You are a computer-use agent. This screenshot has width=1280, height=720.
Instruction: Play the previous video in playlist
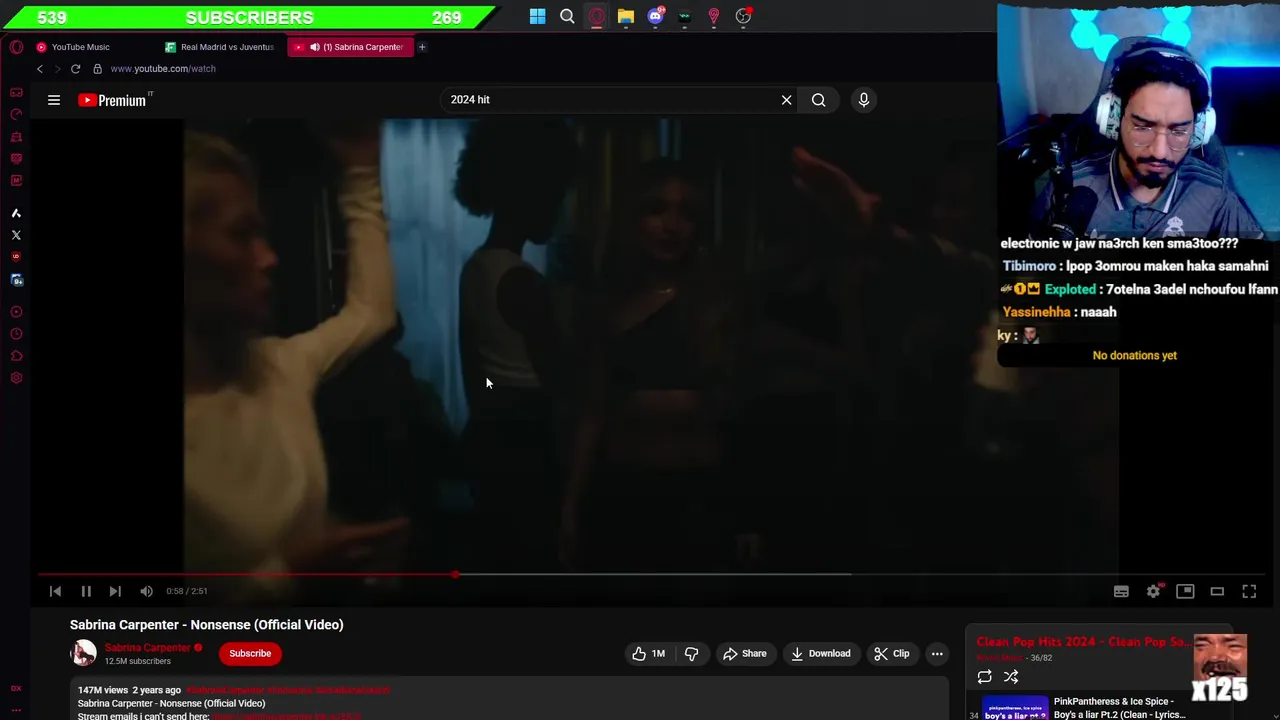coord(55,592)
